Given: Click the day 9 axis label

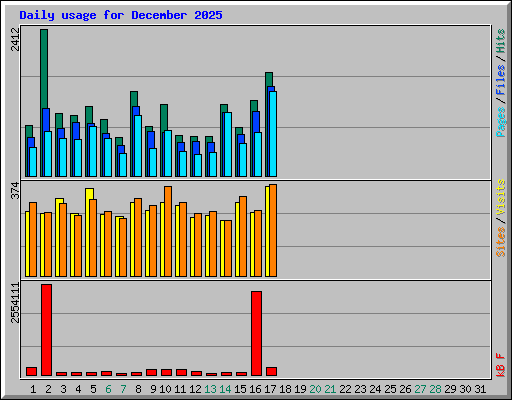Looking at the screenshot, I should point(153,389).
